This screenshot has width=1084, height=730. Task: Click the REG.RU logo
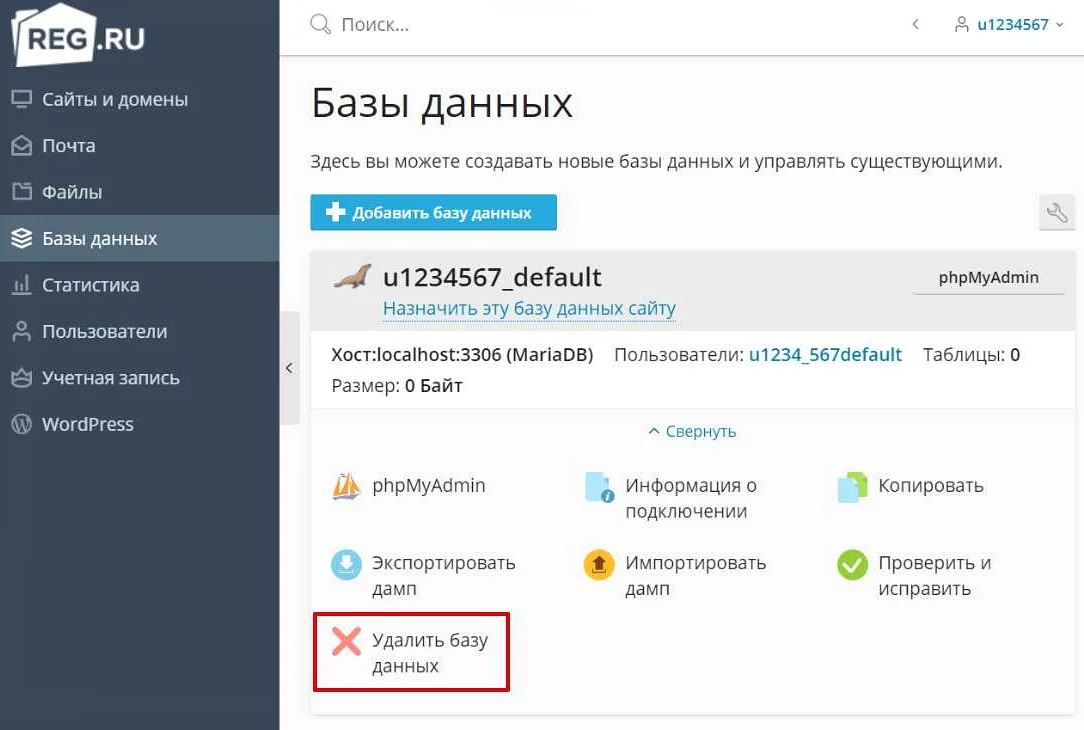point(79,37)
